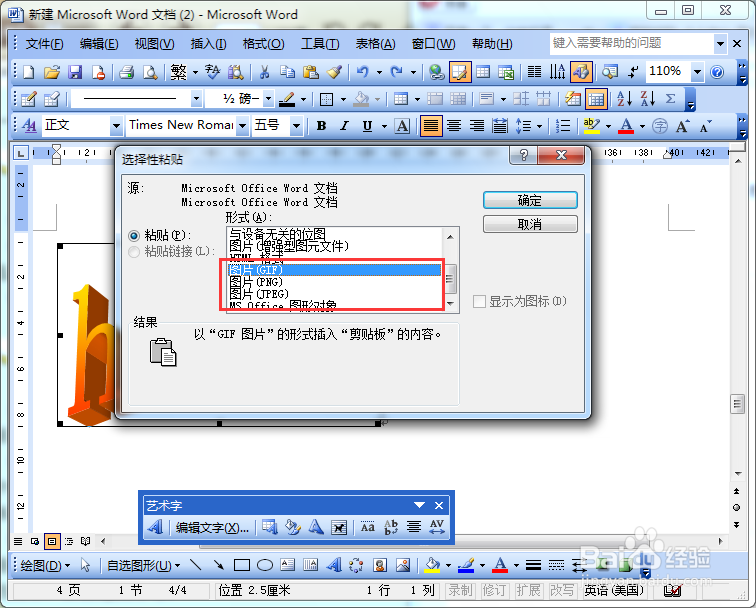Click WordArt Same Letter Heights Aa icon
The width and height of the screenshot is (756, 608).
point(368,527)
